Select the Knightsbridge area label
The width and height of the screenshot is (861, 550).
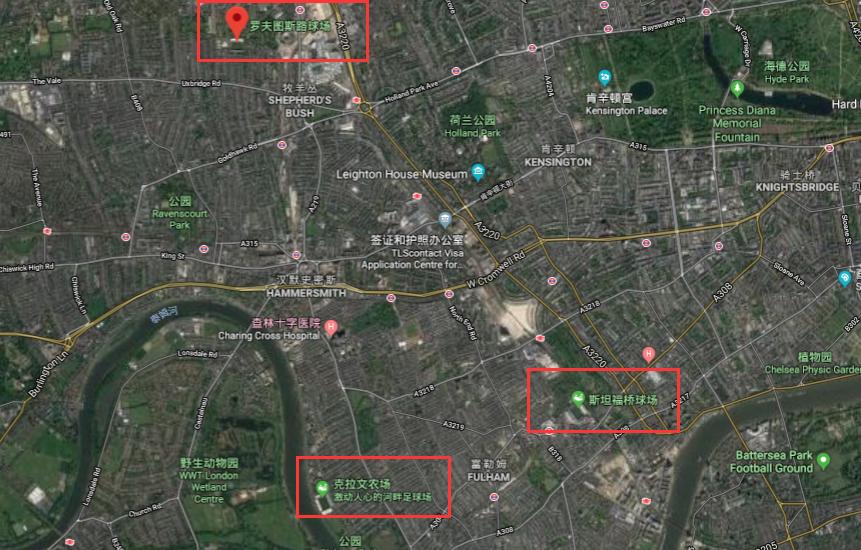click(797, 181)
